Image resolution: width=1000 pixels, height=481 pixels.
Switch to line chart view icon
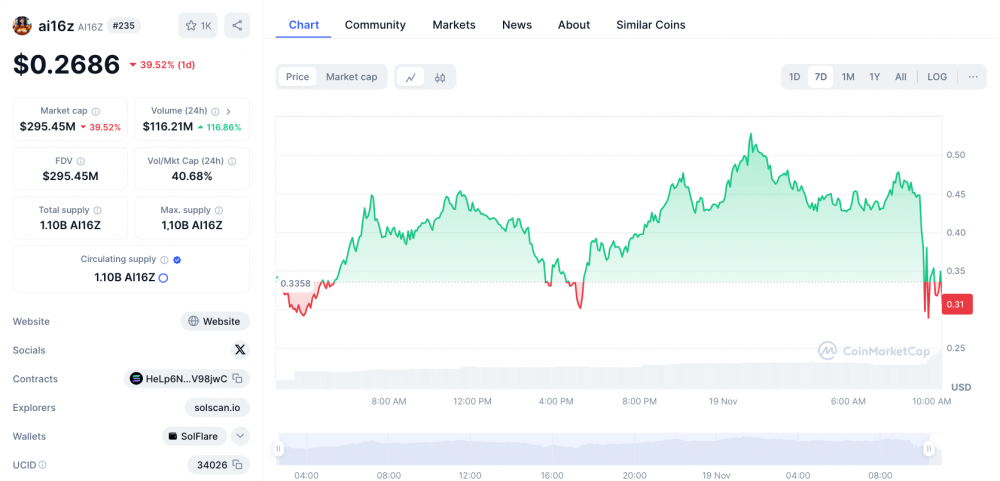click(x=411, y=77)
